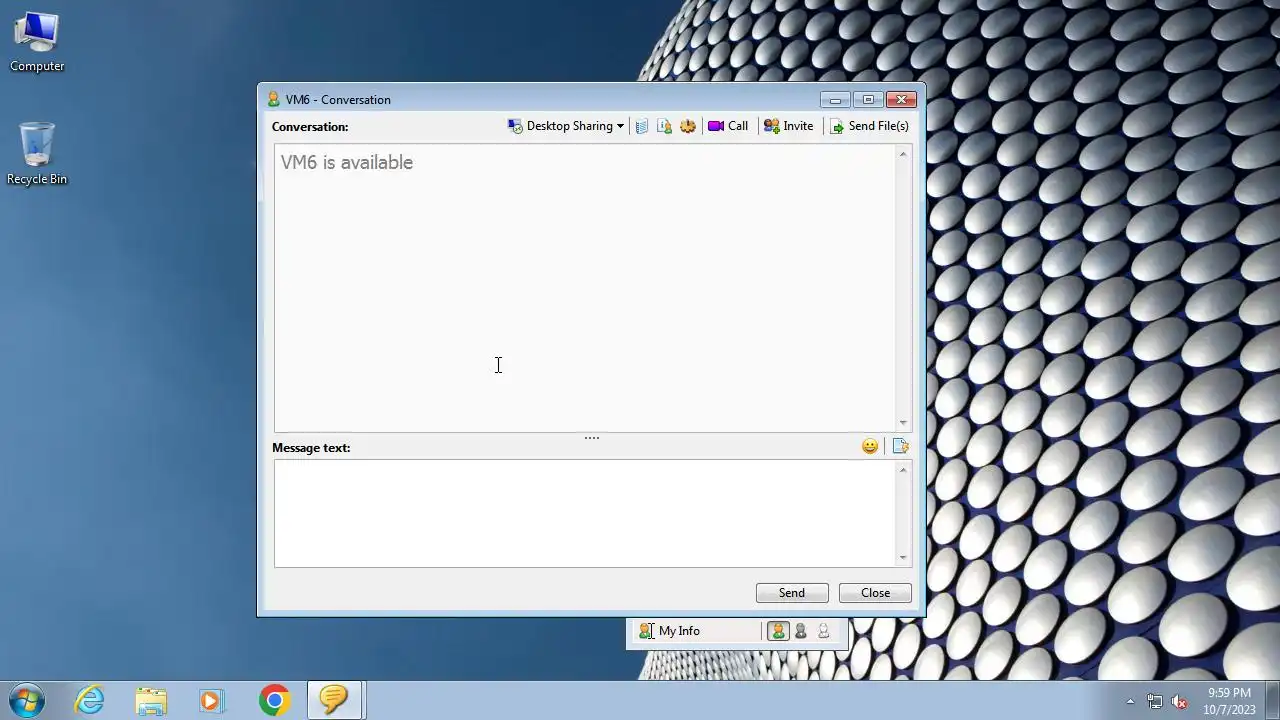
Task: Select the gray offline users filter icon
Action: [x=801, y=631]
